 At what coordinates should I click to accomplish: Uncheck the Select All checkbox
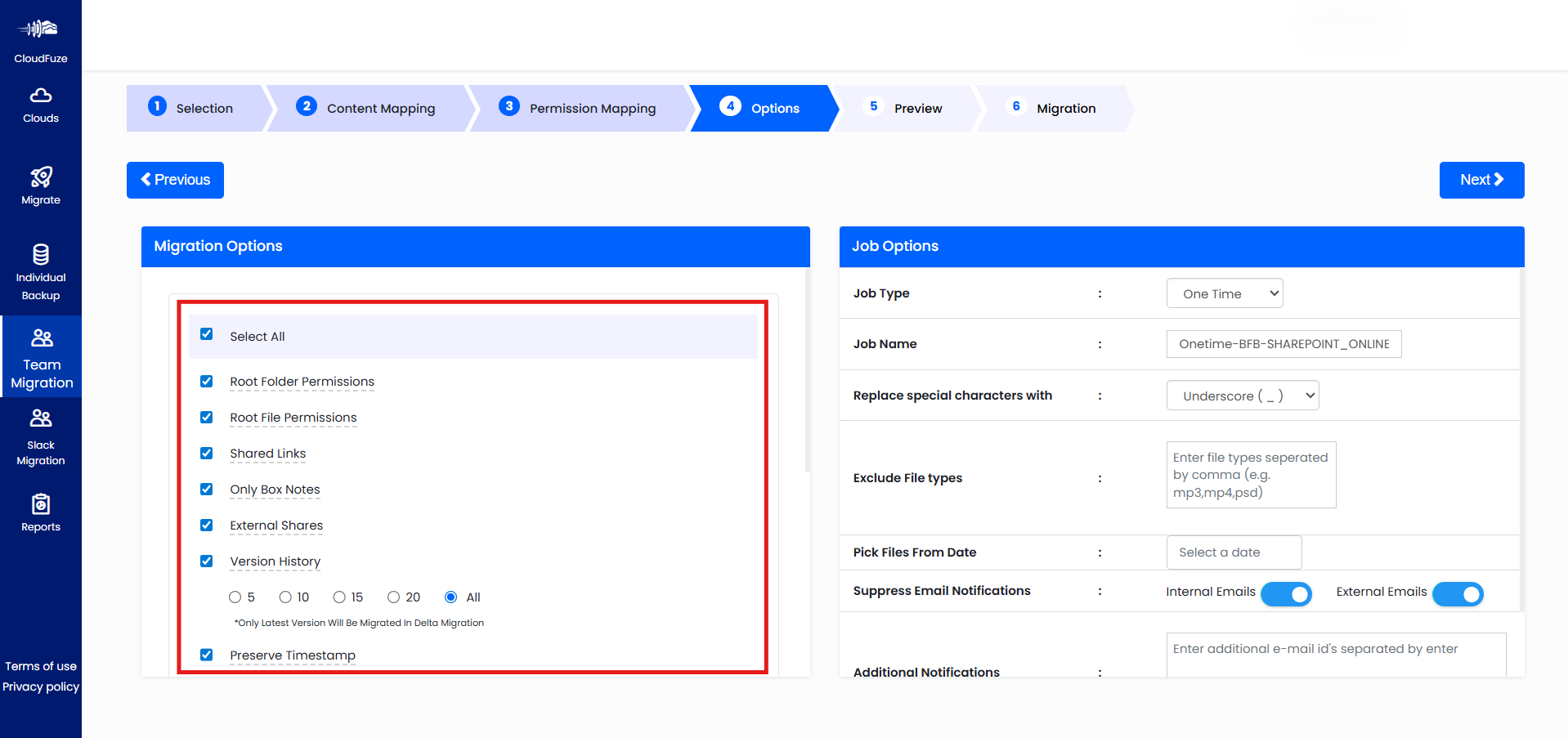[x=206, y=334]
